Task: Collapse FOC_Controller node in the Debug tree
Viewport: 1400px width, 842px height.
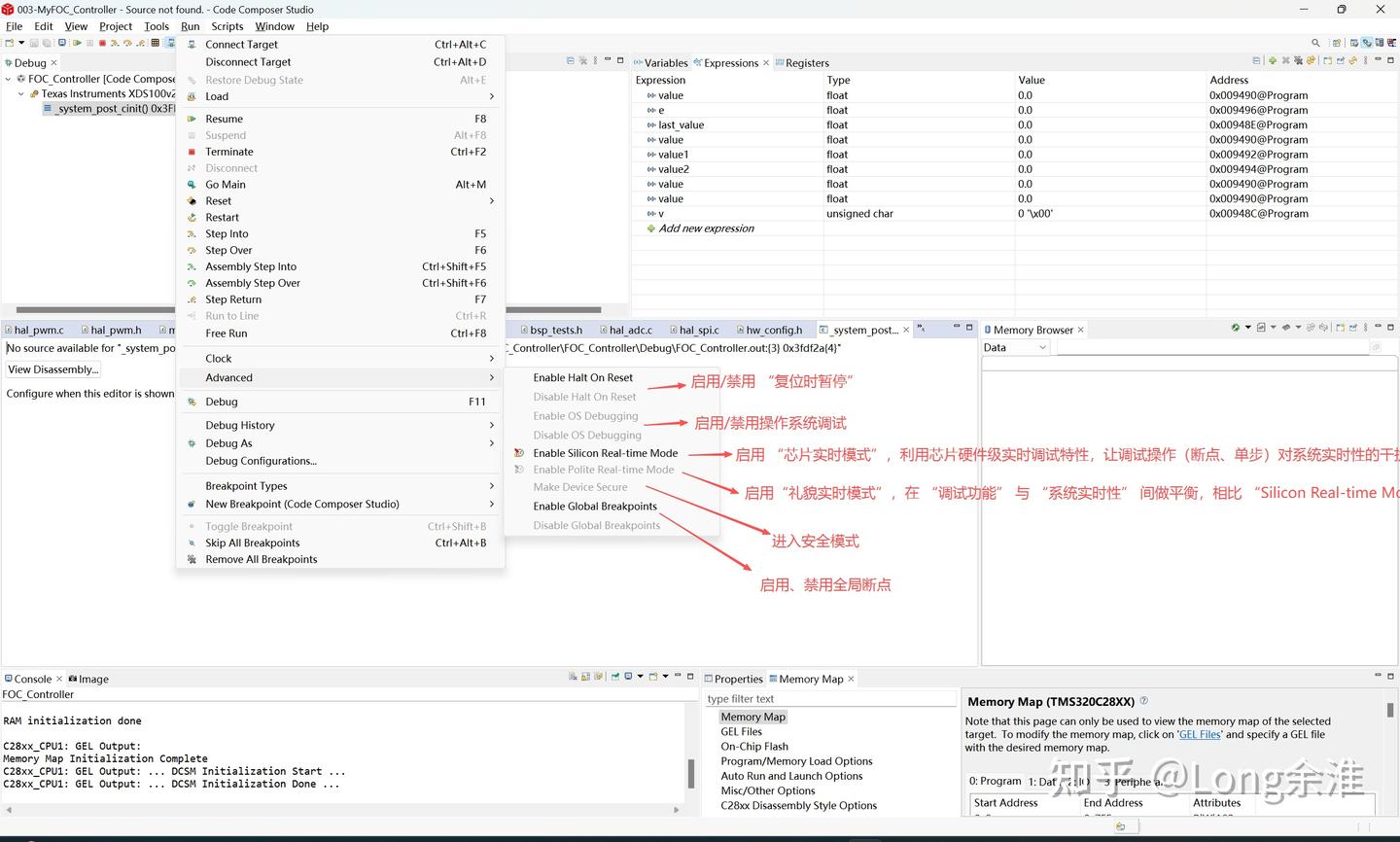Action: (9, 80)
